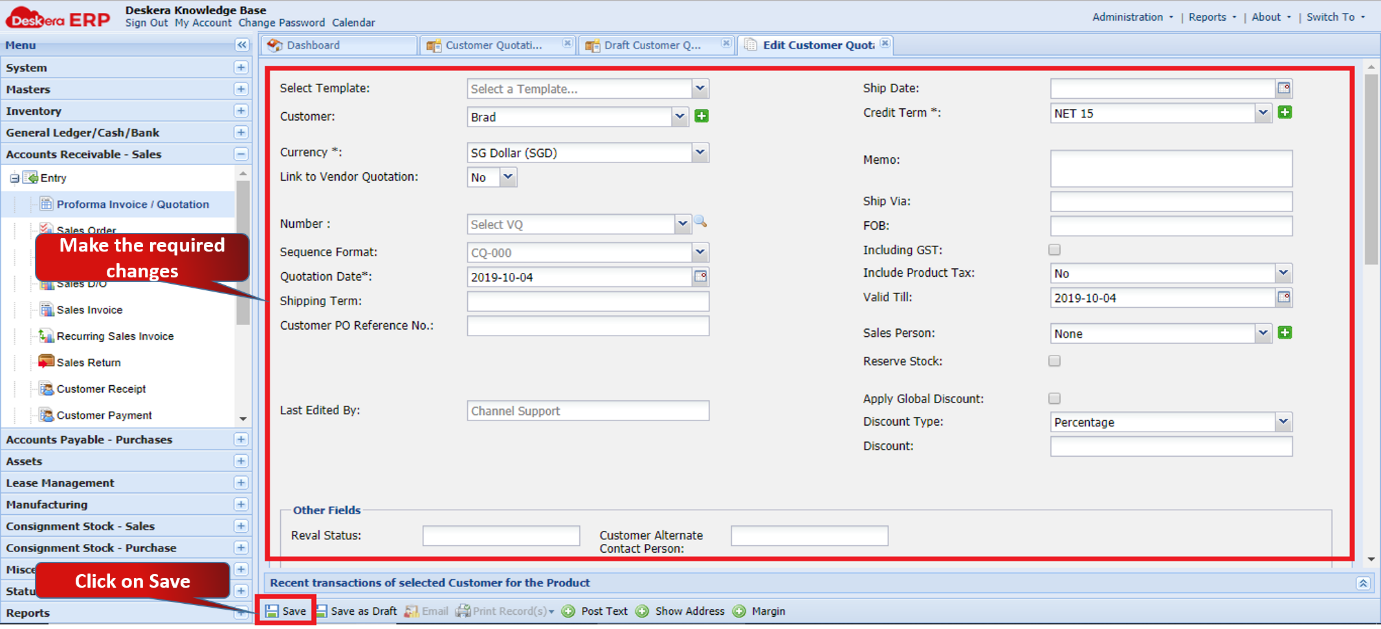Viewport: 1381px width, 629px height.
Task: Add new sales person via green plus
Action: click(1285, 332)
